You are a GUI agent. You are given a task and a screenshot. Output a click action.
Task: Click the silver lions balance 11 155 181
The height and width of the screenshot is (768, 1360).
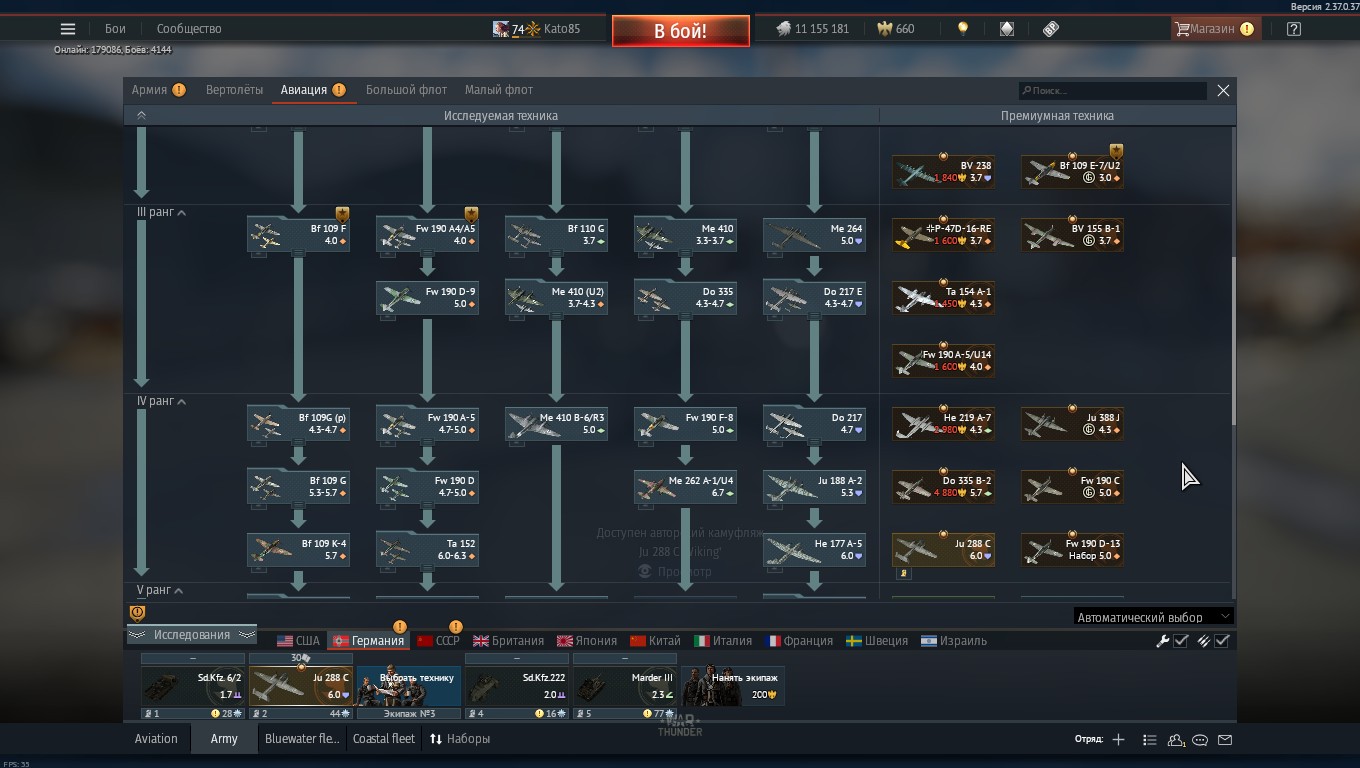coord(812,29)
